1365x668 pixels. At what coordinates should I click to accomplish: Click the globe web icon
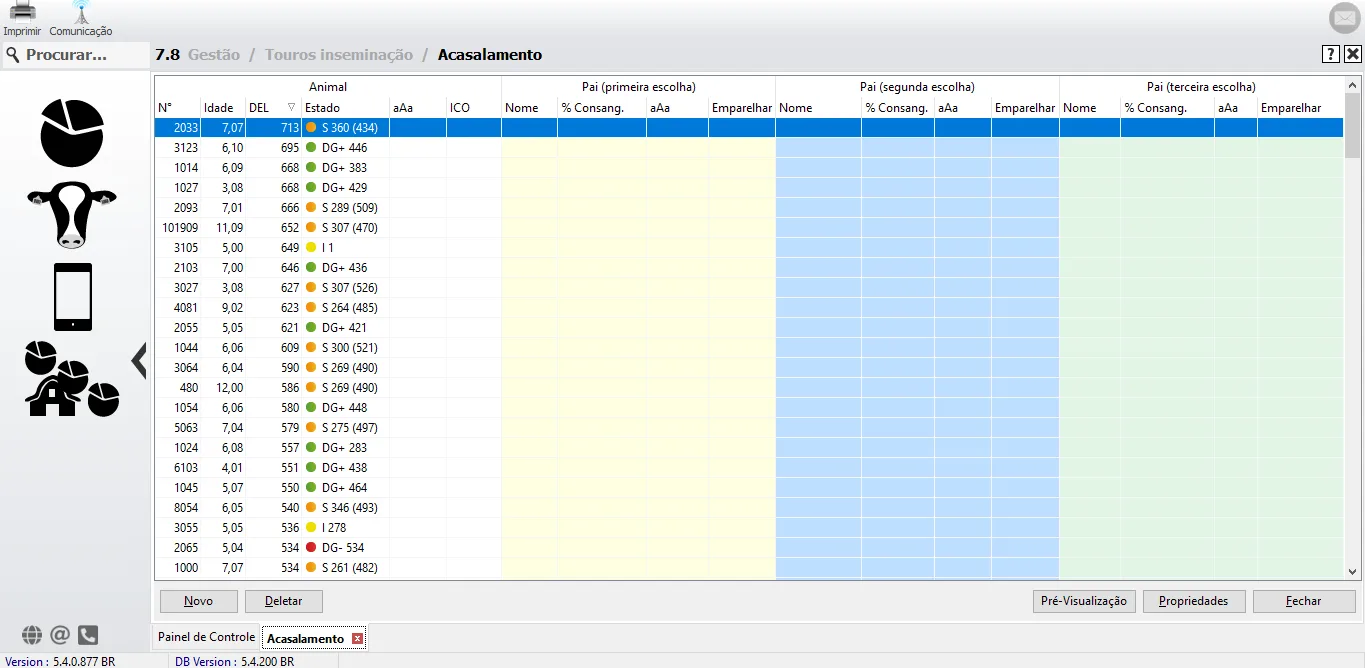pos(32,635)
